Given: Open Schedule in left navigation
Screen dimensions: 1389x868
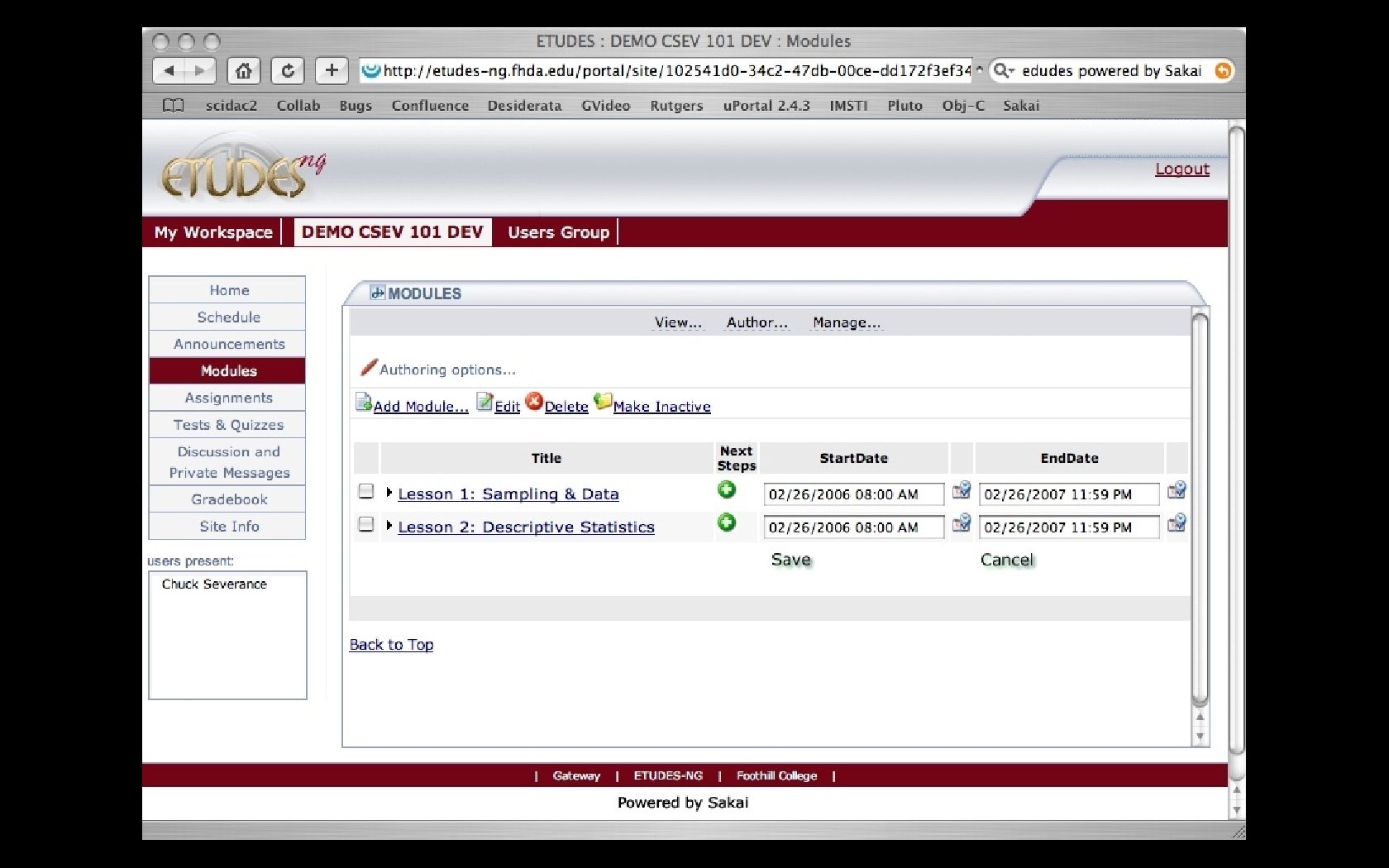Looking at the screenshot, I should (x=227, y=317).
